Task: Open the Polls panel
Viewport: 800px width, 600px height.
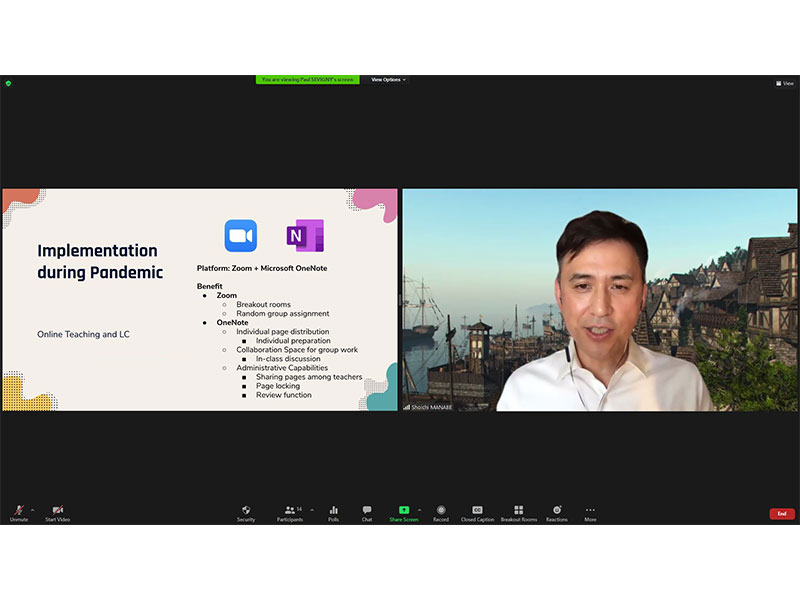Action: (x=334, y=512)
